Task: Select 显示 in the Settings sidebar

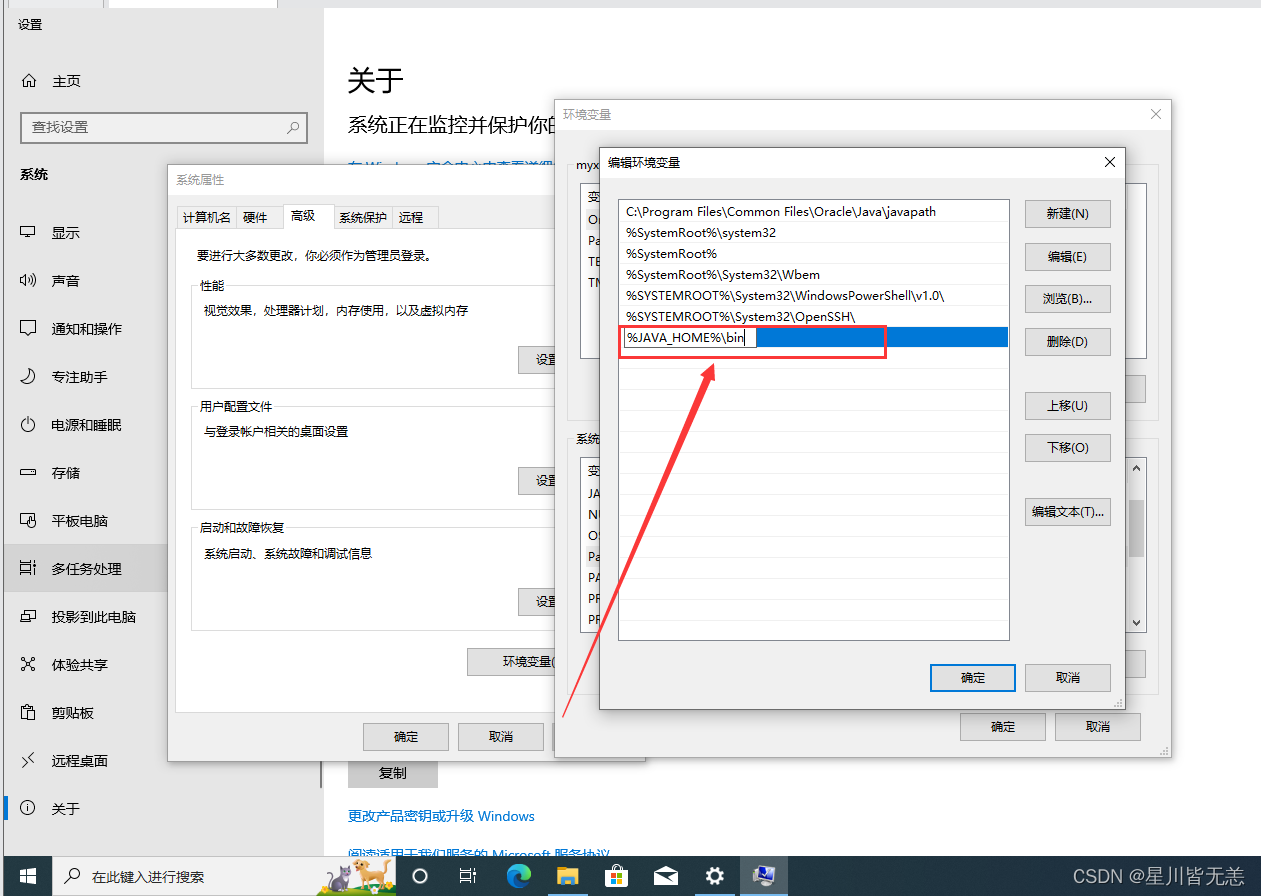Action: coord(72,232)
